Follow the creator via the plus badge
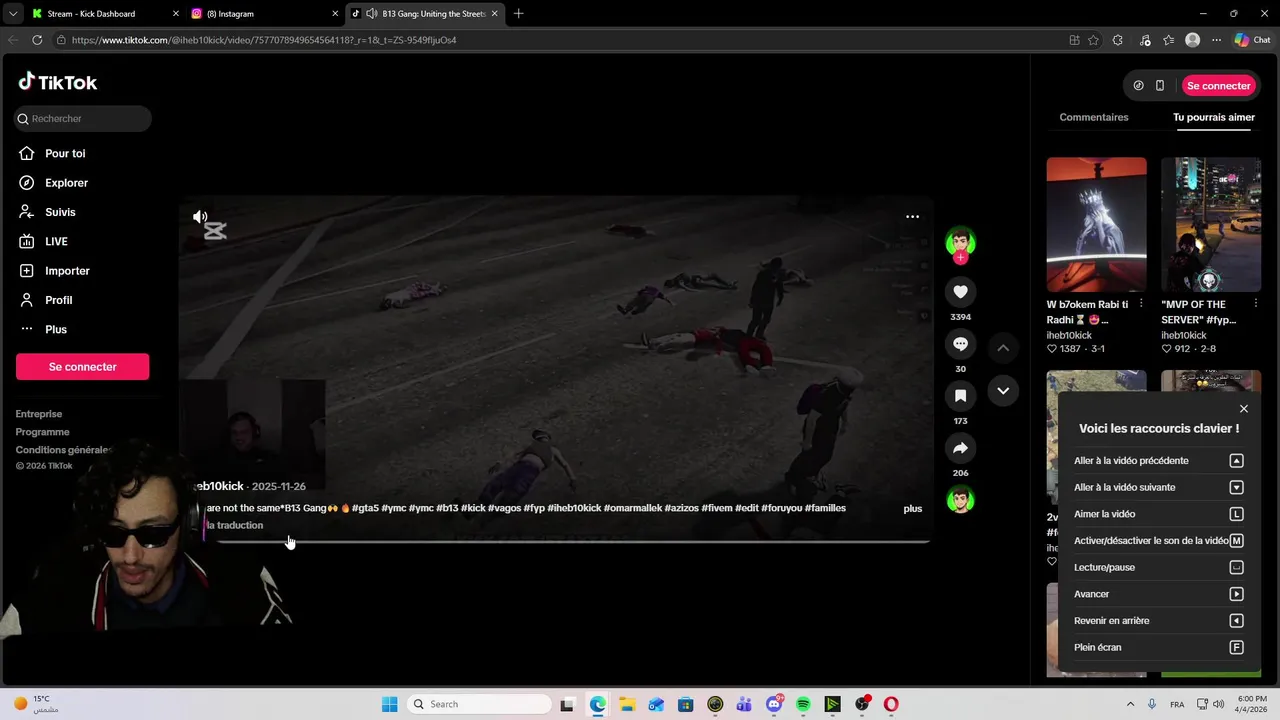The image size is (1280, 720). [960, 258]
